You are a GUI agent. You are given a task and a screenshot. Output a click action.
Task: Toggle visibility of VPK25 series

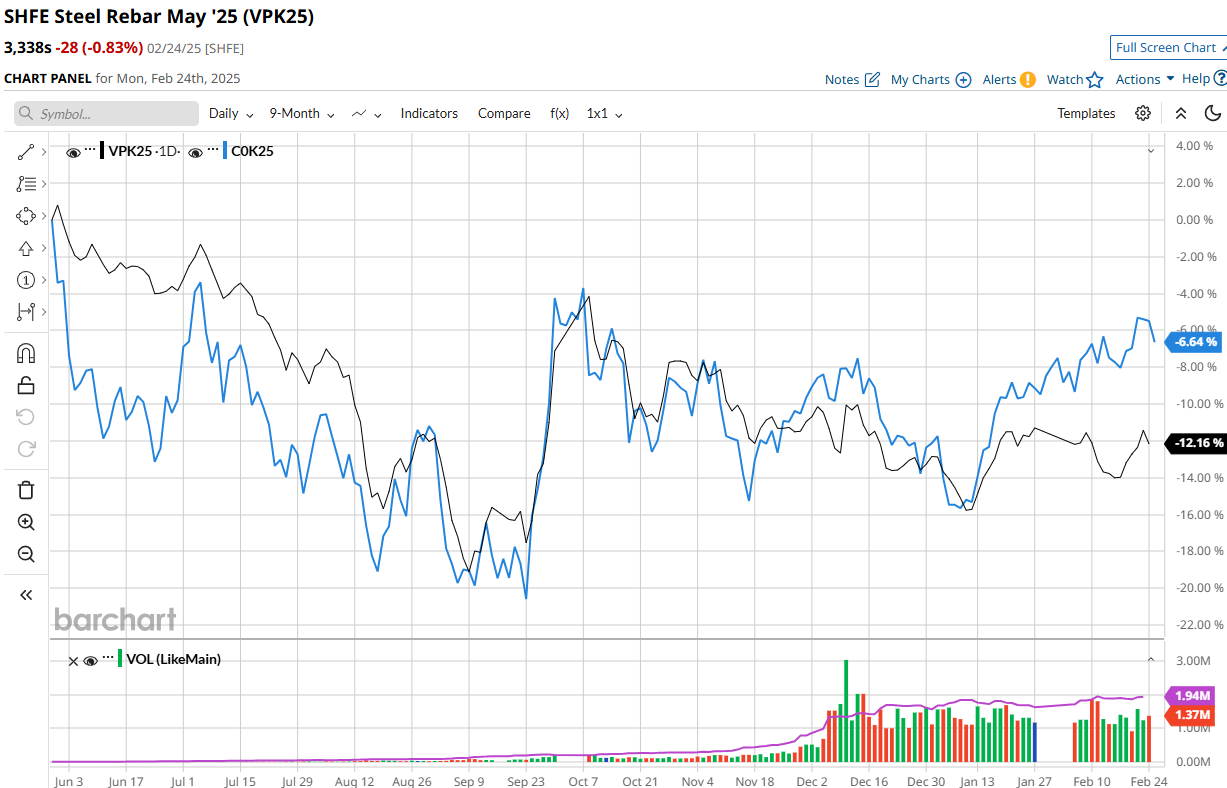[x=73, y=152]
